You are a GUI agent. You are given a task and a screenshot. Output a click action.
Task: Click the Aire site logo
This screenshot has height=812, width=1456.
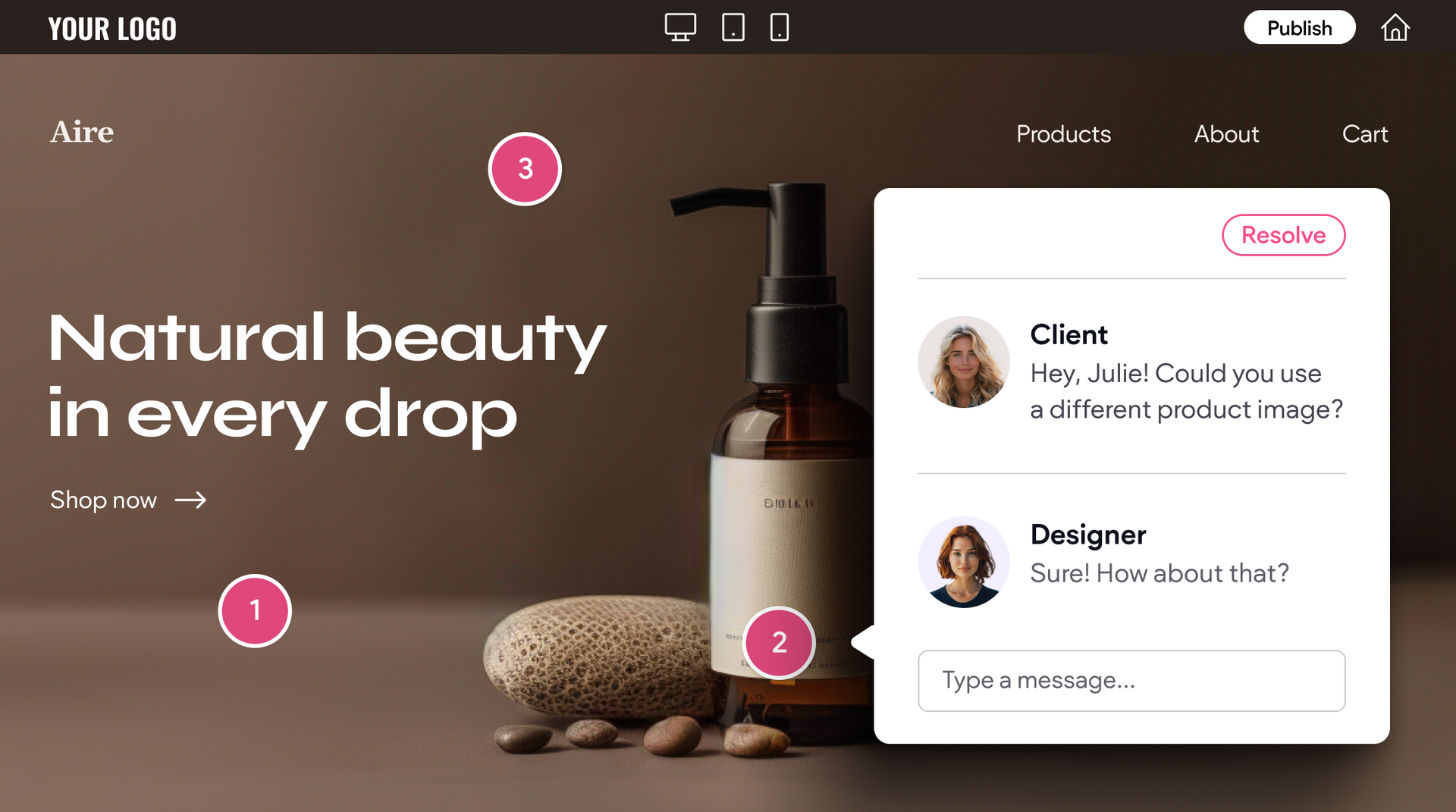(x=82, y=132)
